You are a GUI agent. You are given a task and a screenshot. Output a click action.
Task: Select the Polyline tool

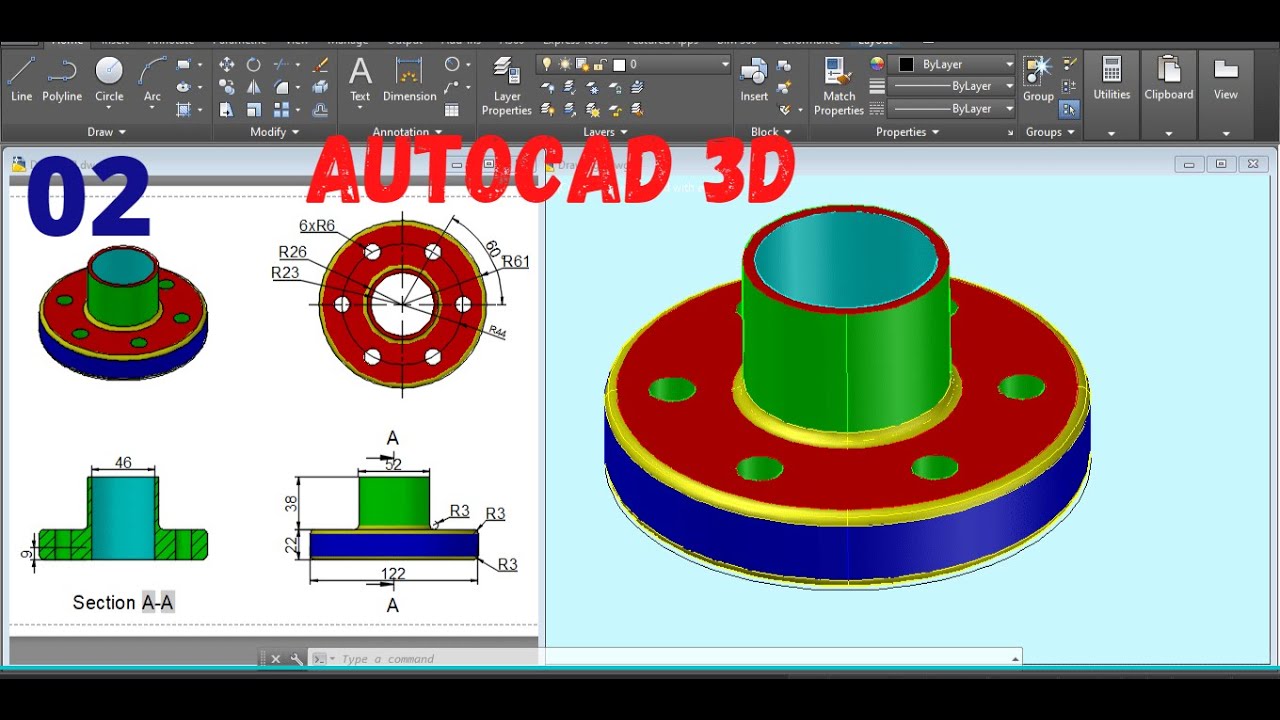click(62, 79)
